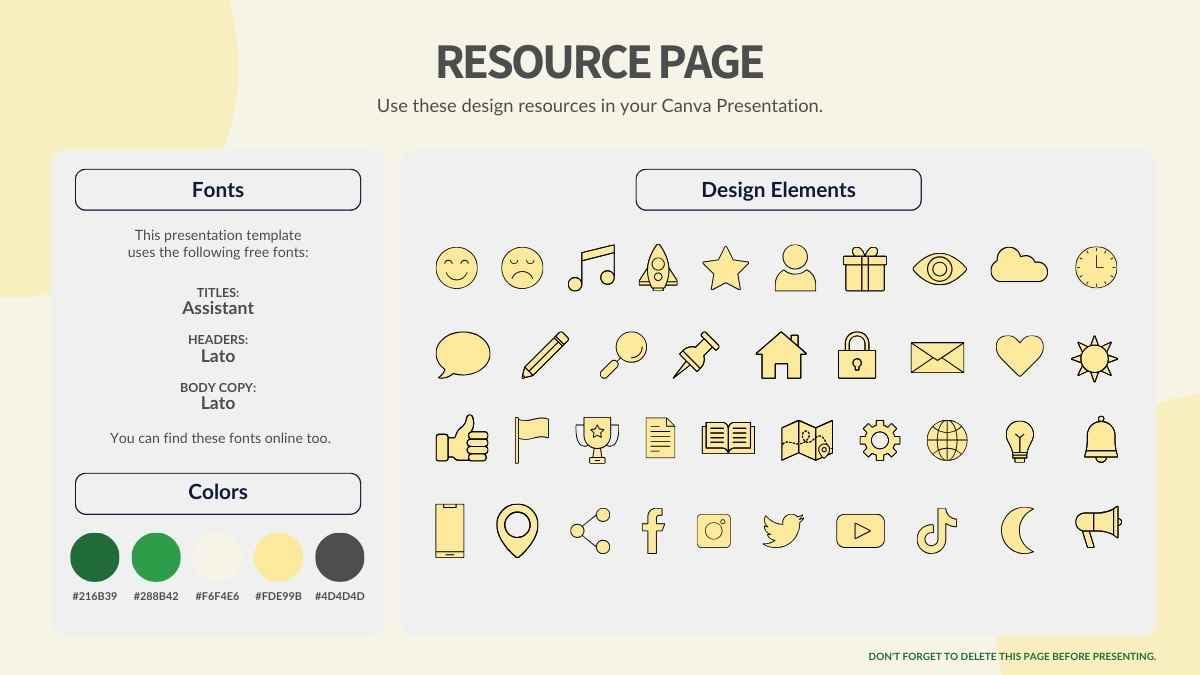Select the heart icon

coord(1019,356)
